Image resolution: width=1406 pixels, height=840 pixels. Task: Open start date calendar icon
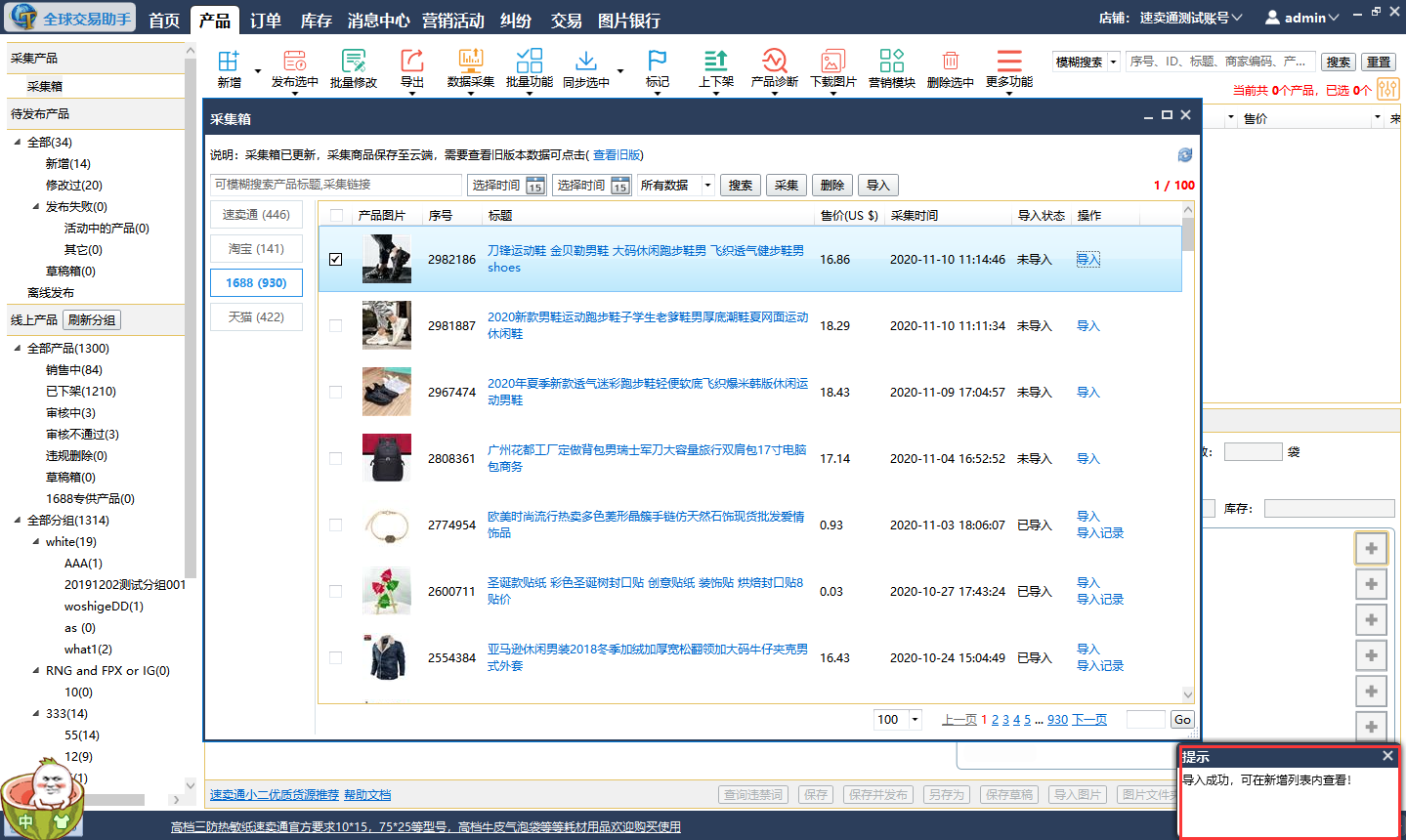coord(534,186)
